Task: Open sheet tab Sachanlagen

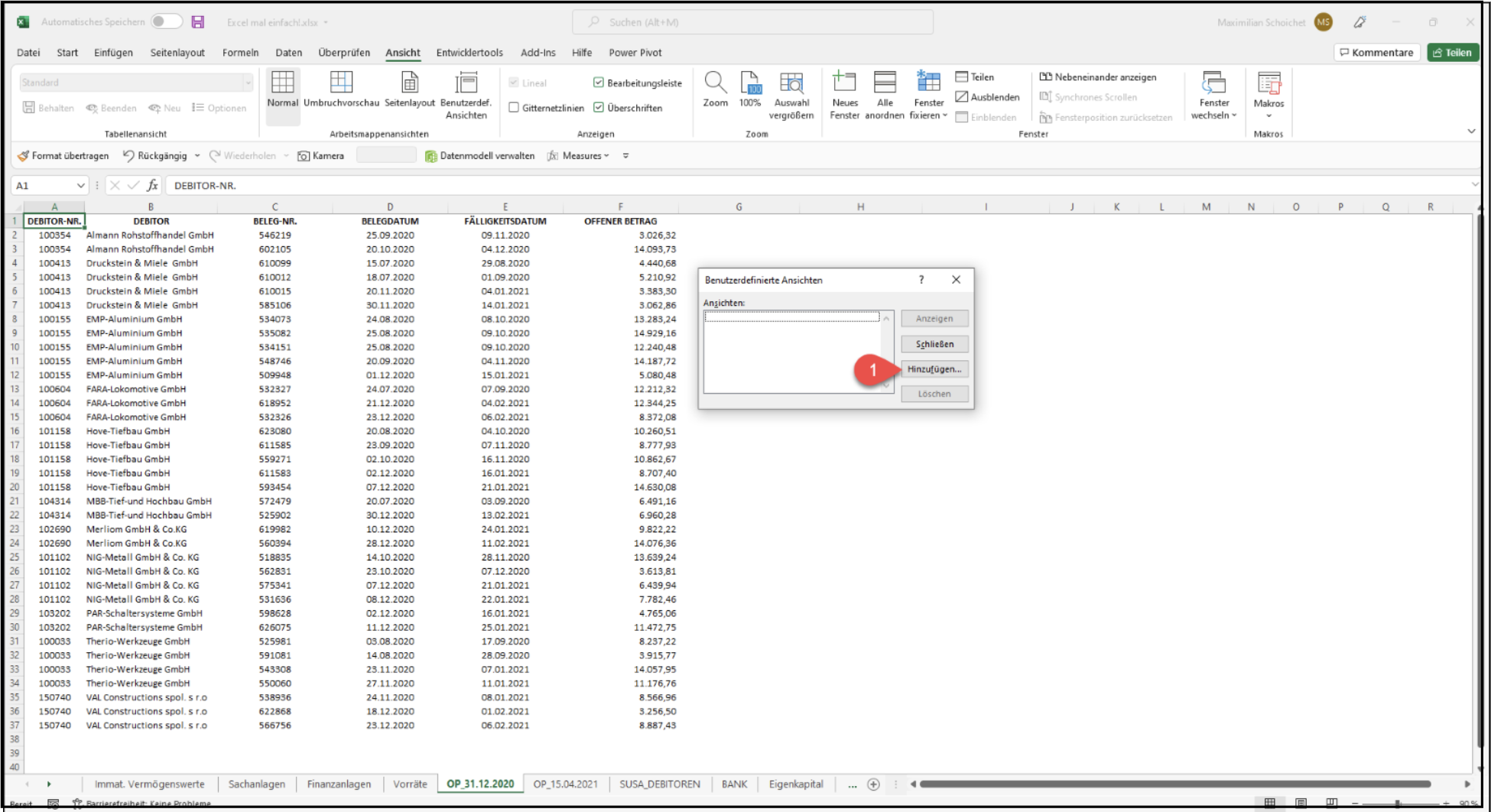Action: [x=257, y=784]
